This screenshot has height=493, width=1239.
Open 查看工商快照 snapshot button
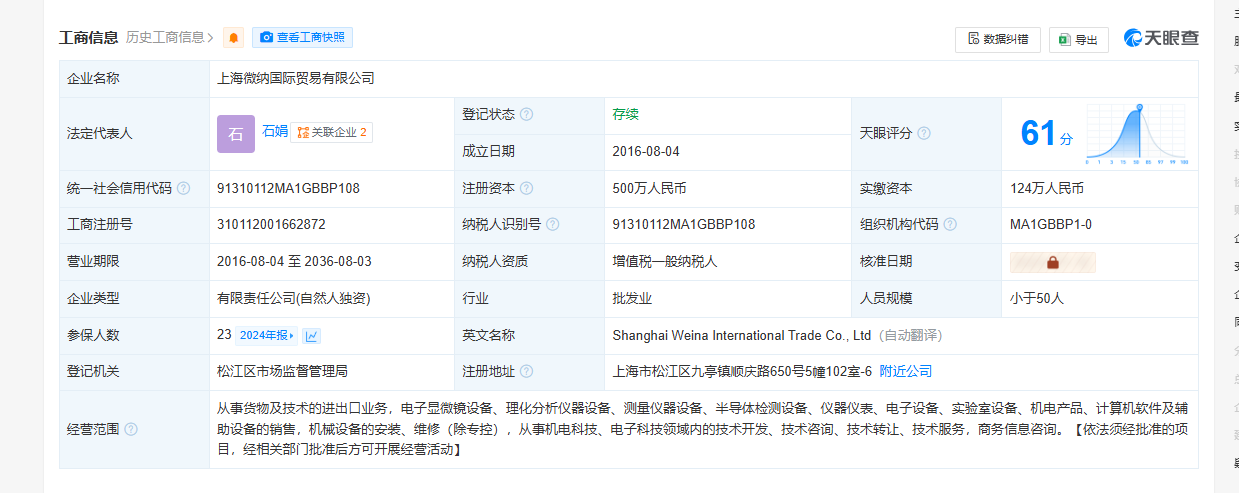pos(302,38)
